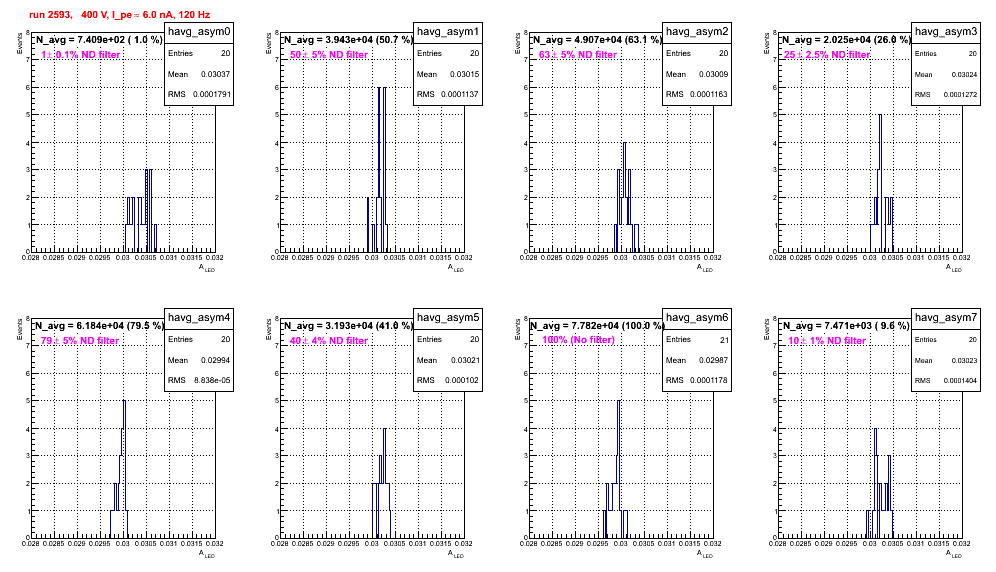Click the Events y-axis title of havg_asym3 pad
Image resolution: width=996 pixels, height=572 pixels.
pyautogui.click(x=767, y=43)
